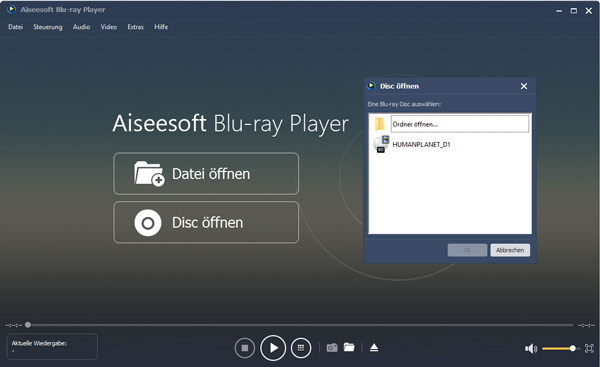This screenshot has height=367, width=600.
Task: Click the elapsed time display
Action: click(14, 325)
